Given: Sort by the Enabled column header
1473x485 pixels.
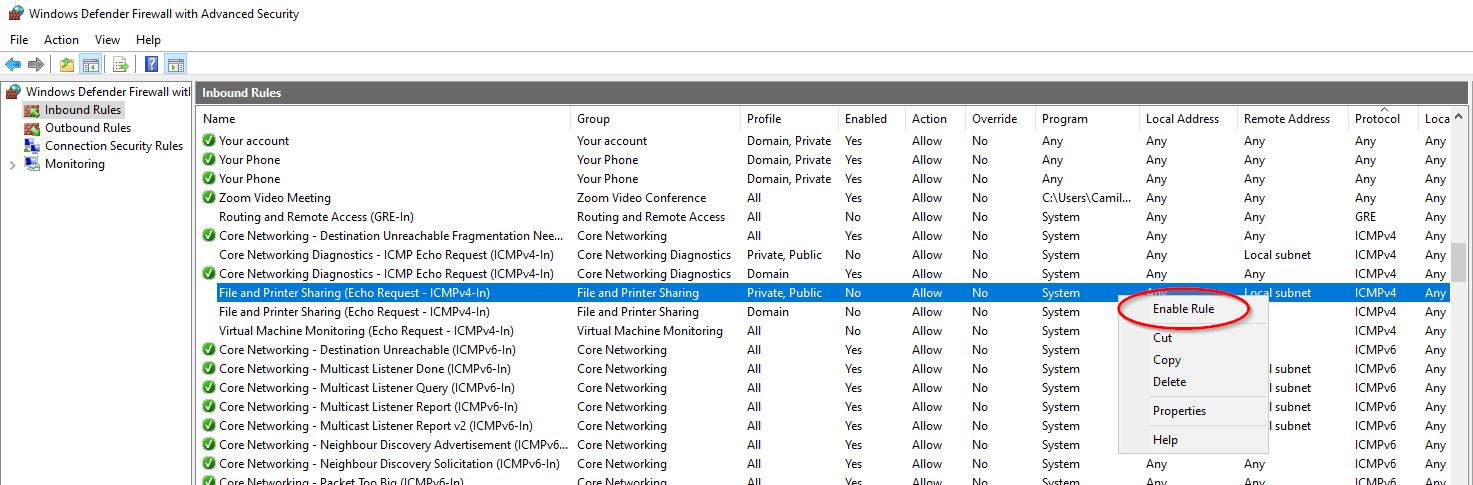Looking at the screenshot, I should point(872,119).
